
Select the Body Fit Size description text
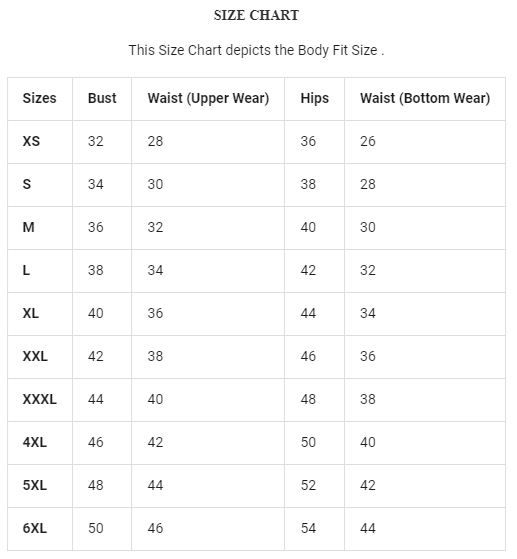pos(256,50)
